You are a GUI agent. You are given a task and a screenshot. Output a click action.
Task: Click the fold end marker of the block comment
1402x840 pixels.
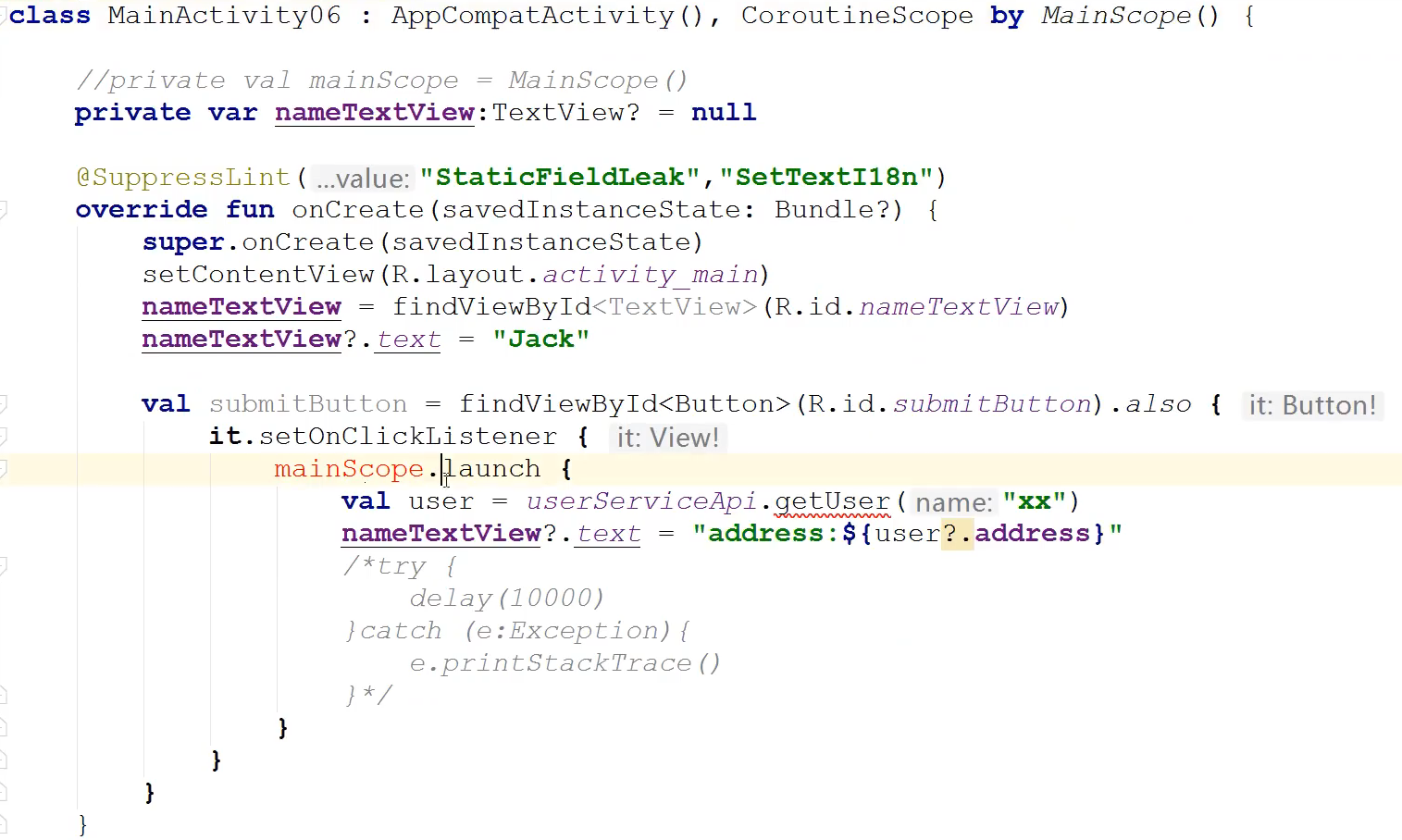3,696
